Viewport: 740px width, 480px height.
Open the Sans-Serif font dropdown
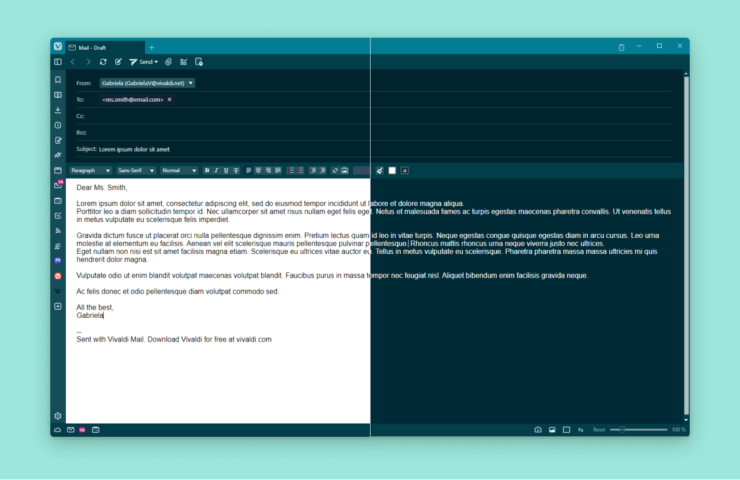[x=136, y=170]
